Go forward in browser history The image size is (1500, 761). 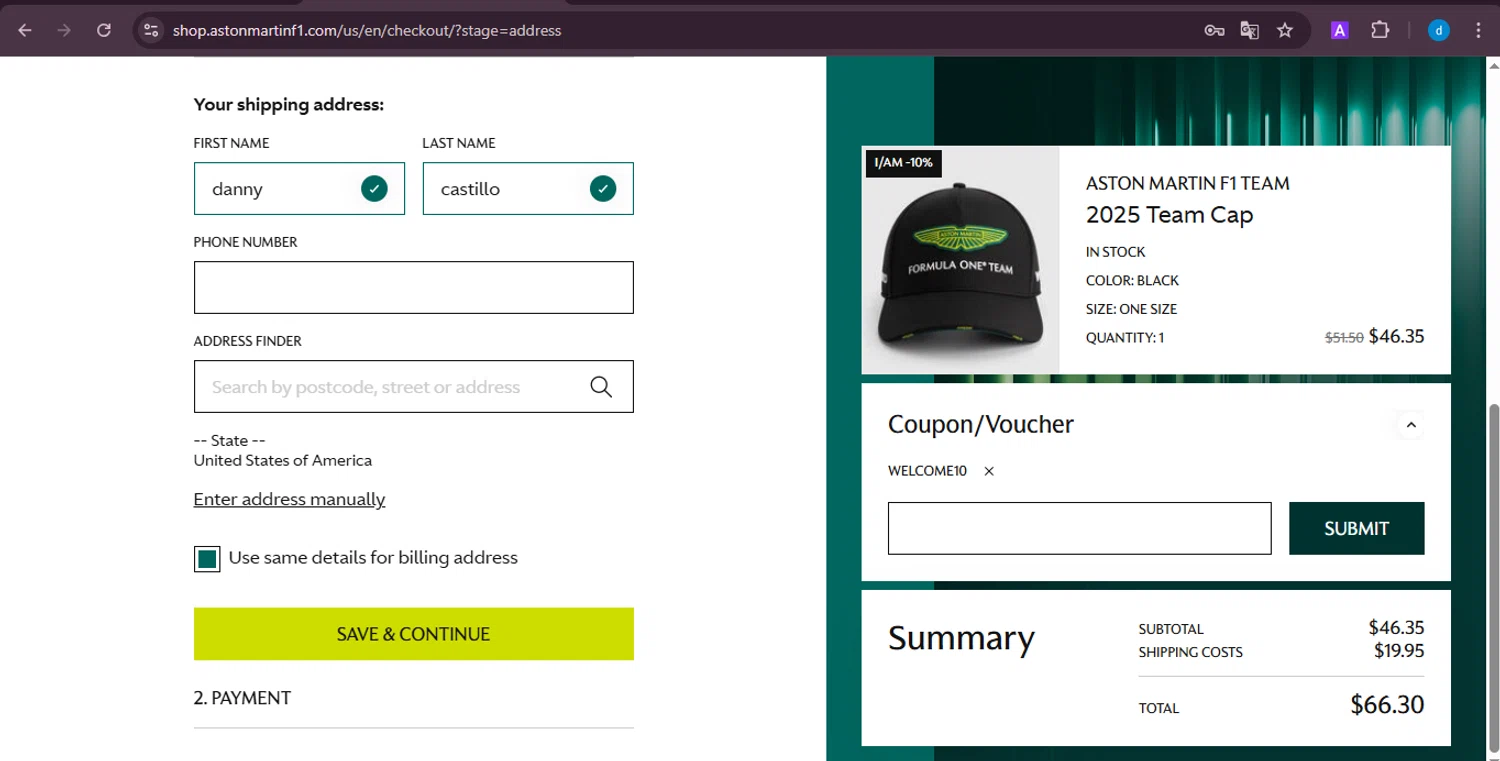(64, 30)
